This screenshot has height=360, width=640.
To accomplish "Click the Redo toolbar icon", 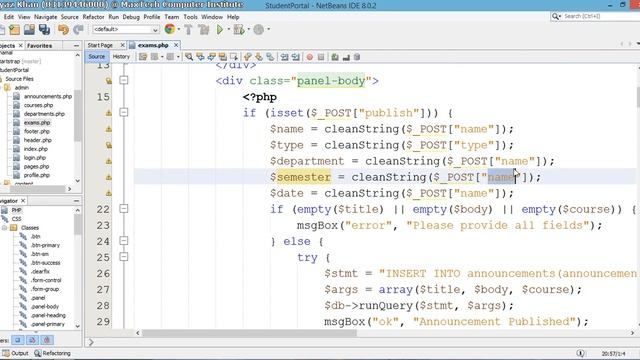I will tap(78, 29).
